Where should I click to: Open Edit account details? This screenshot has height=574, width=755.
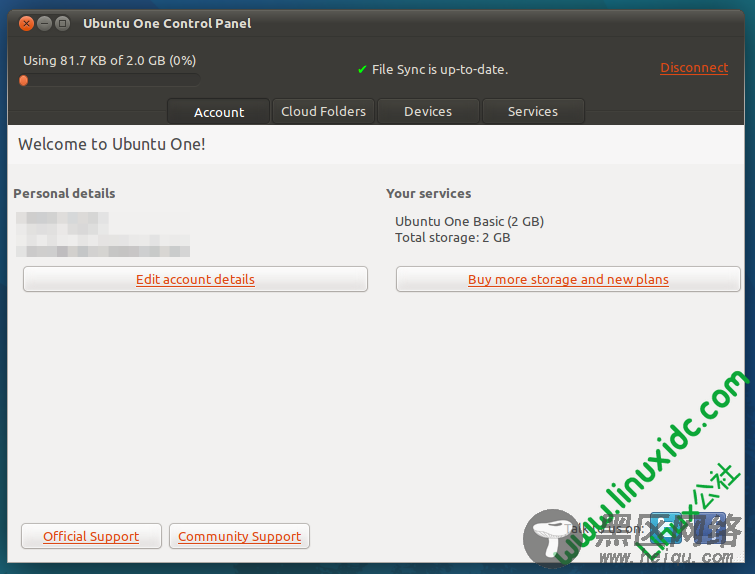pos(195,279)
